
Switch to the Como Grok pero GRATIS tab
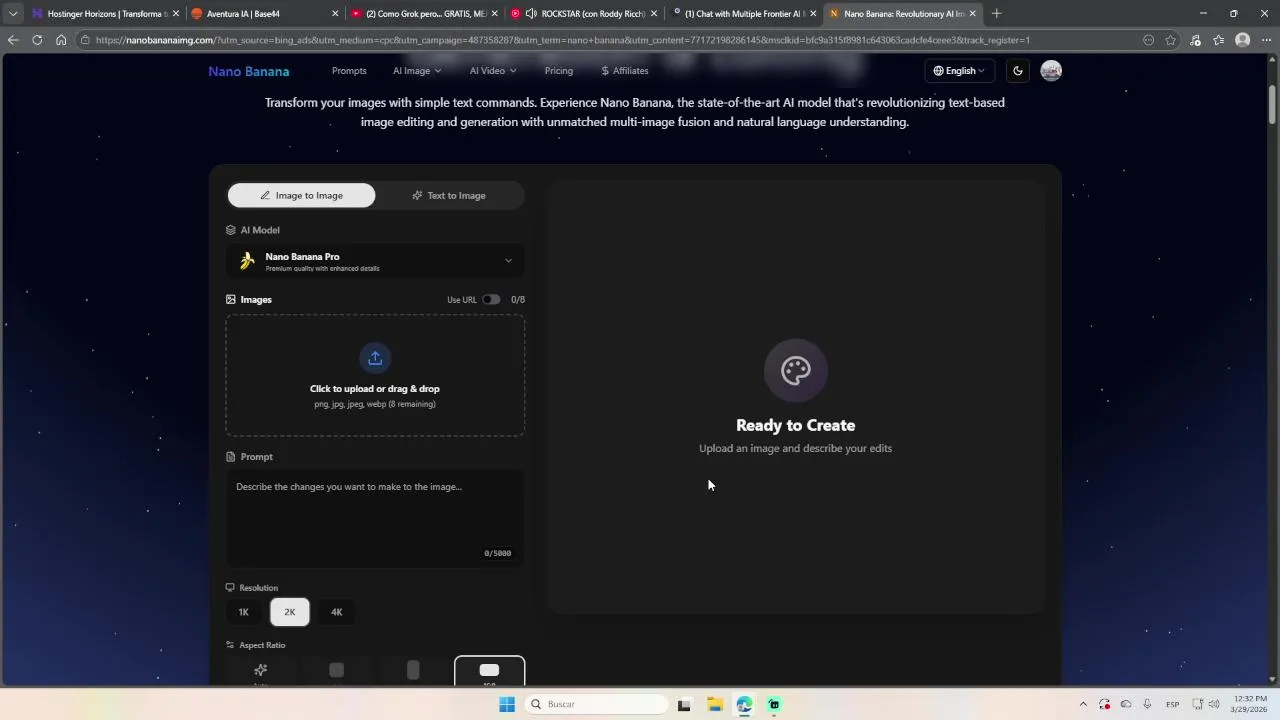[x=425, y=14]
